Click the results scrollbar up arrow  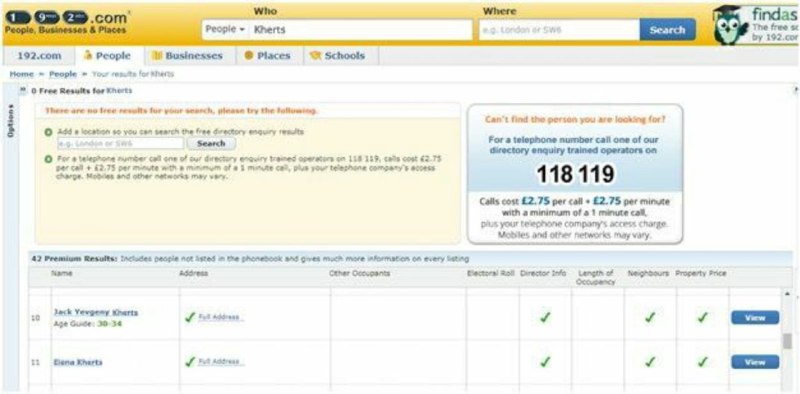[787, 294]
